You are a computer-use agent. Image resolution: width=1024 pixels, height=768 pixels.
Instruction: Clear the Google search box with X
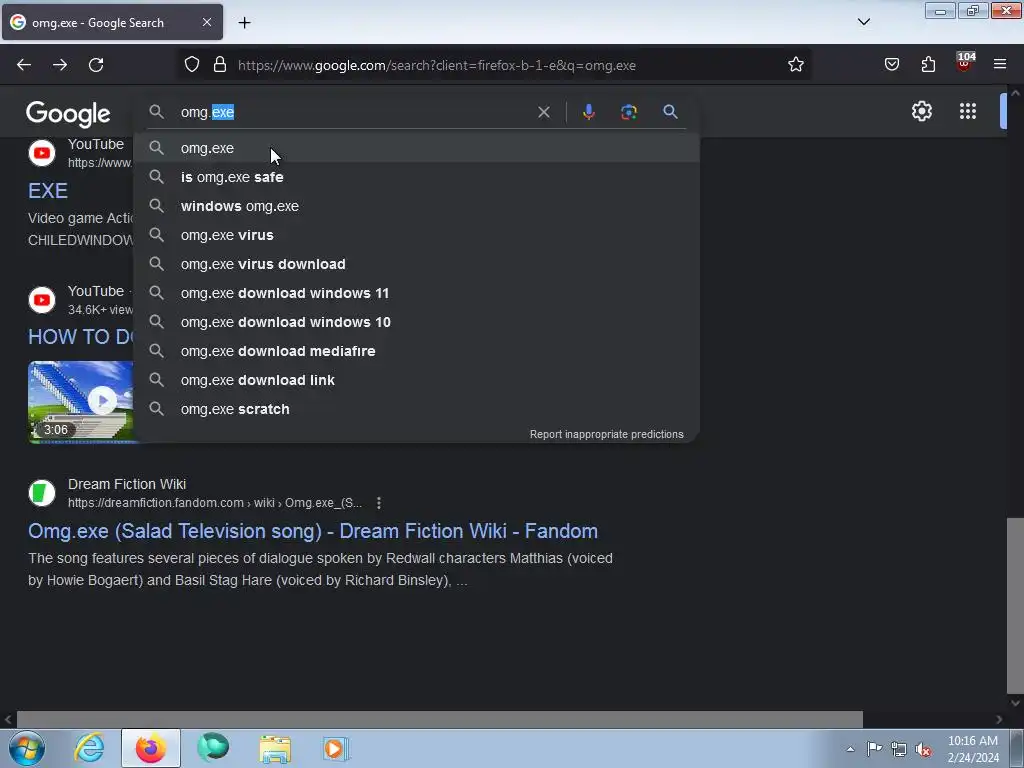coord(543,112)
